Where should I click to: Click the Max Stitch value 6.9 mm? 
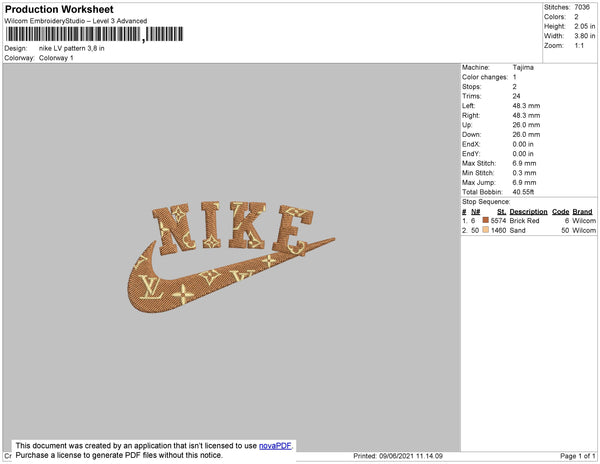point(524,163)
